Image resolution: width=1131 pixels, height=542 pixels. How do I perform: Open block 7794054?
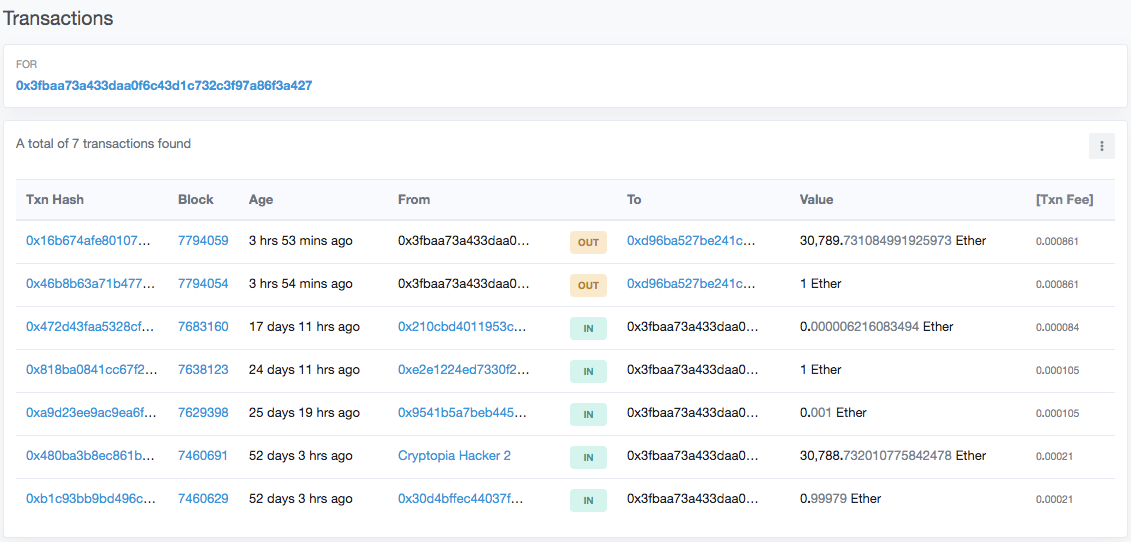203,284
